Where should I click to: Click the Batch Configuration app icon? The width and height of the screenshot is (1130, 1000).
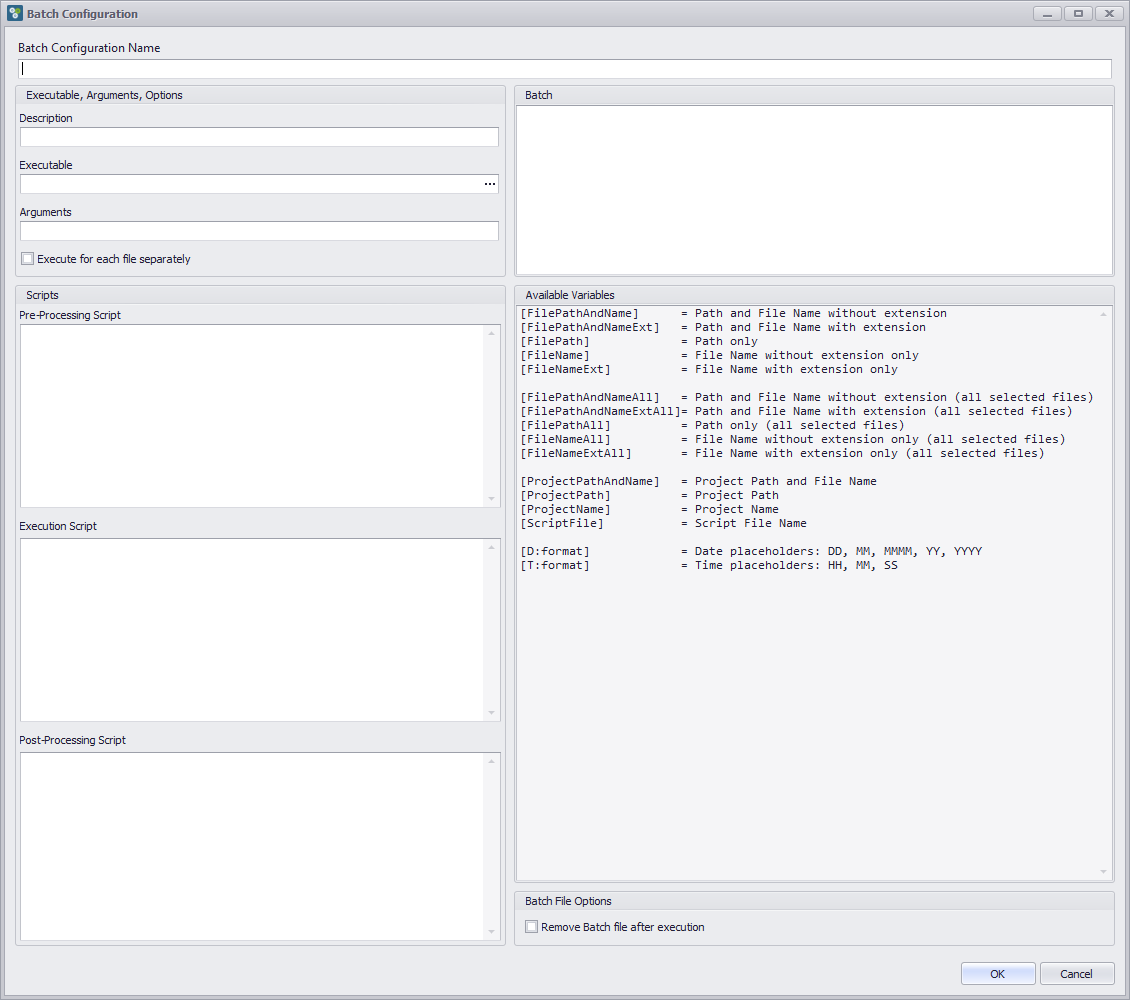(x=14, y=14)
